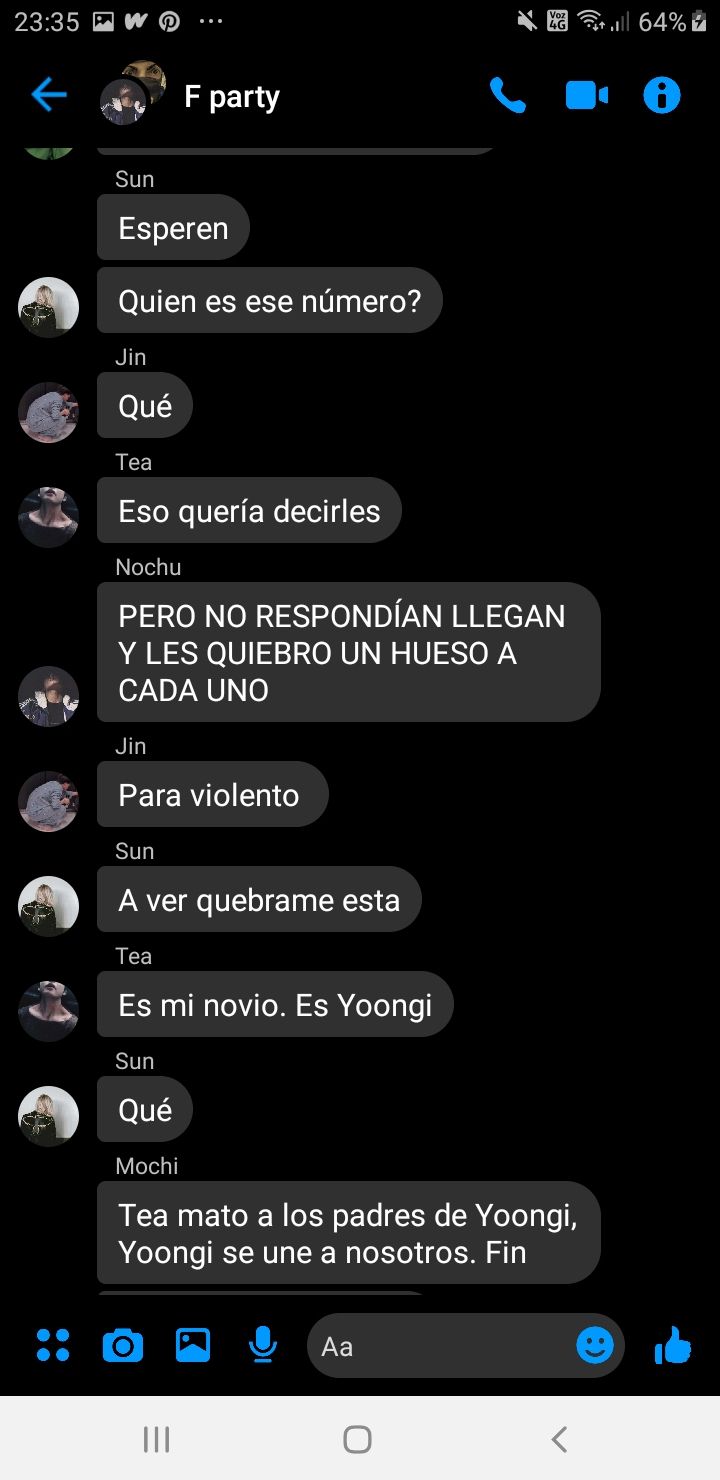Start a video call with F party
720x1480 pixels.
[587, 96]
